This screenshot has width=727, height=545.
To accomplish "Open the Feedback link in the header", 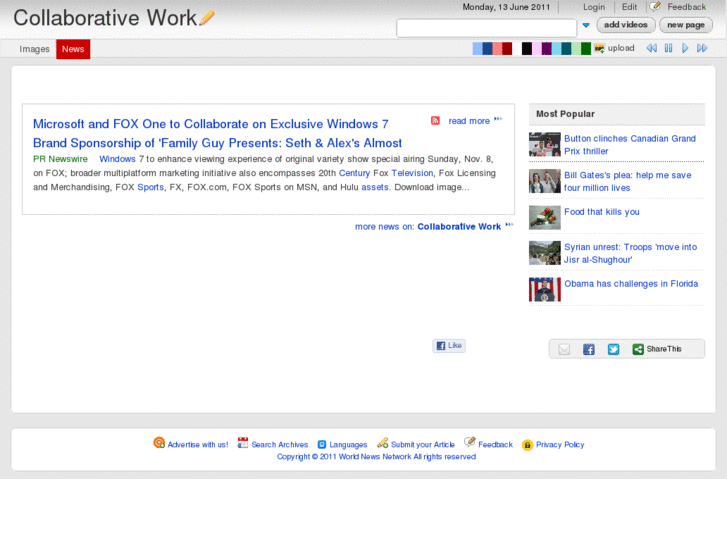I will click(686, 7).
